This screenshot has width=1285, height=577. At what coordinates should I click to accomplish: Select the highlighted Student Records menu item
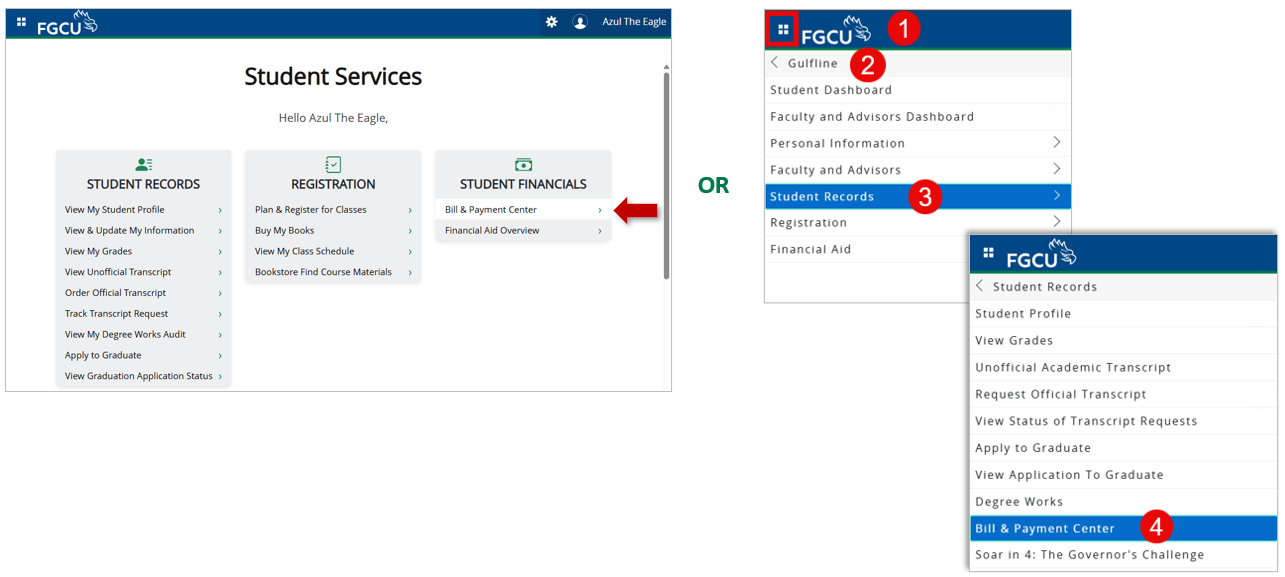point(918,196)
